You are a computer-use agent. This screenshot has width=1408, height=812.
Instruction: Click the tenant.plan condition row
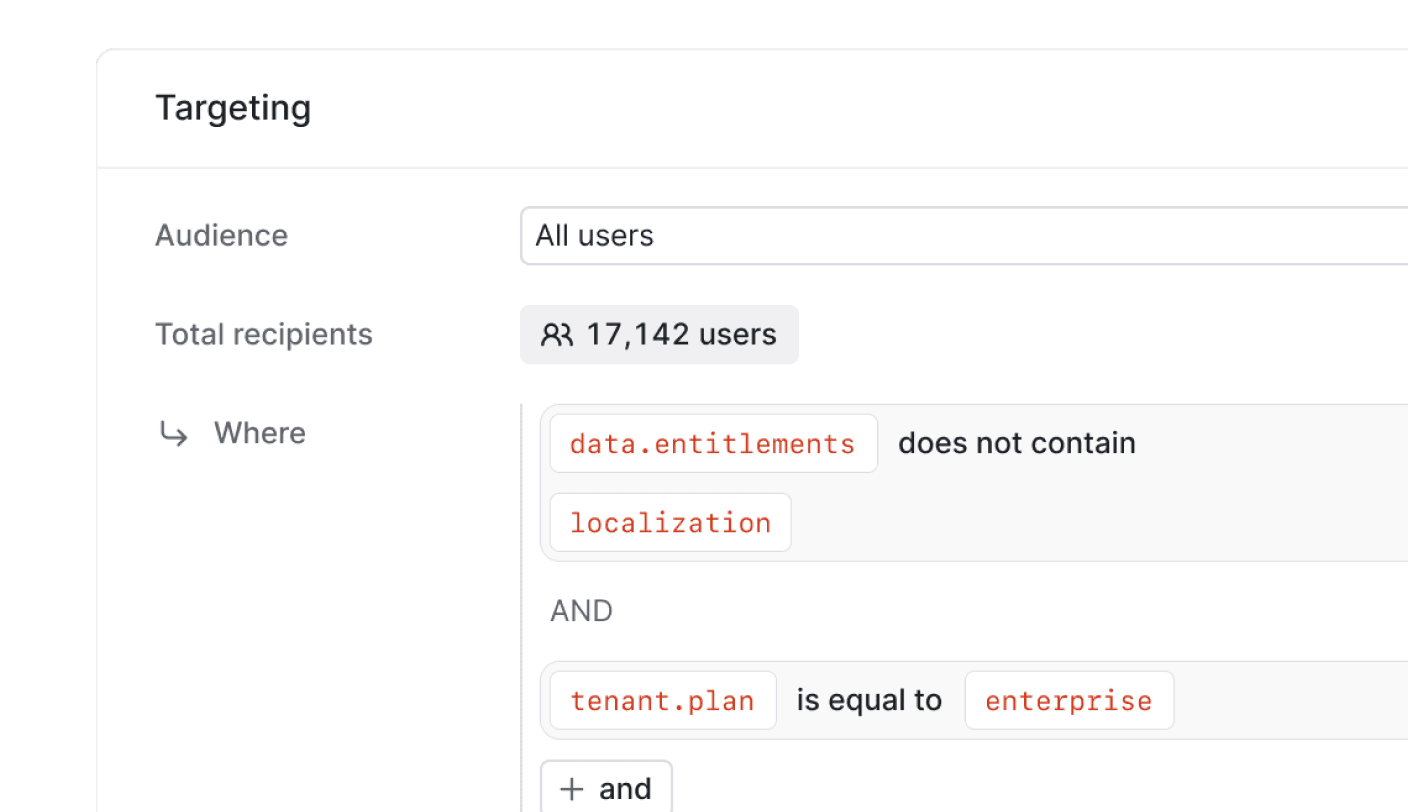[1250, 700]
